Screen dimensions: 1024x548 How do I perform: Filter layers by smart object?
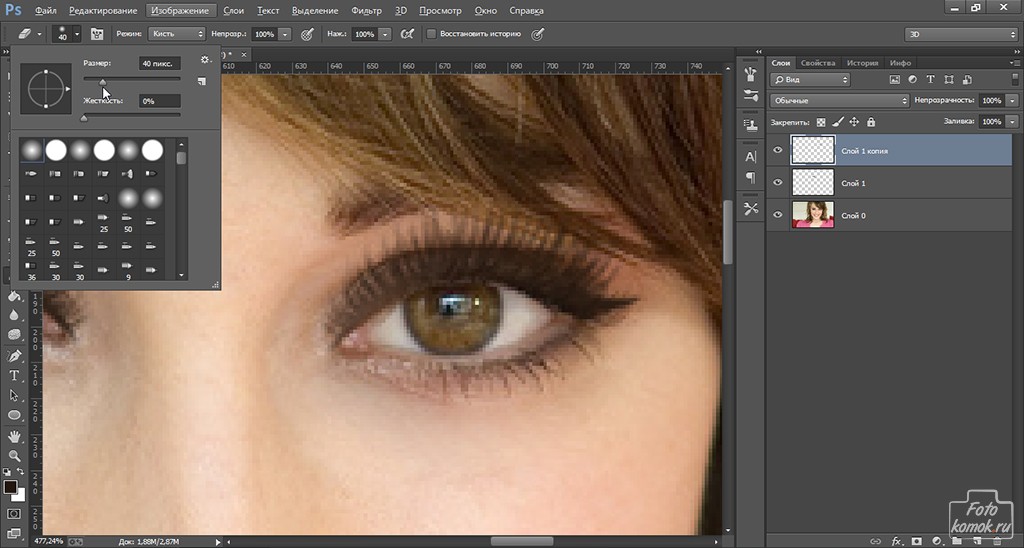click(967, 80)
